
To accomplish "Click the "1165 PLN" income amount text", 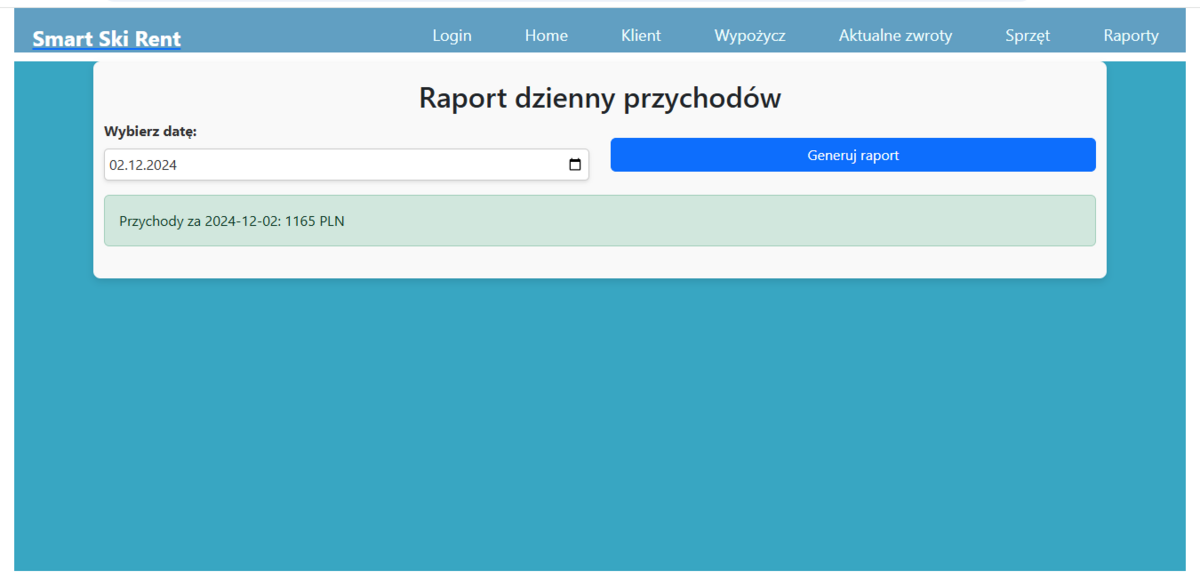I will [315, 221].
